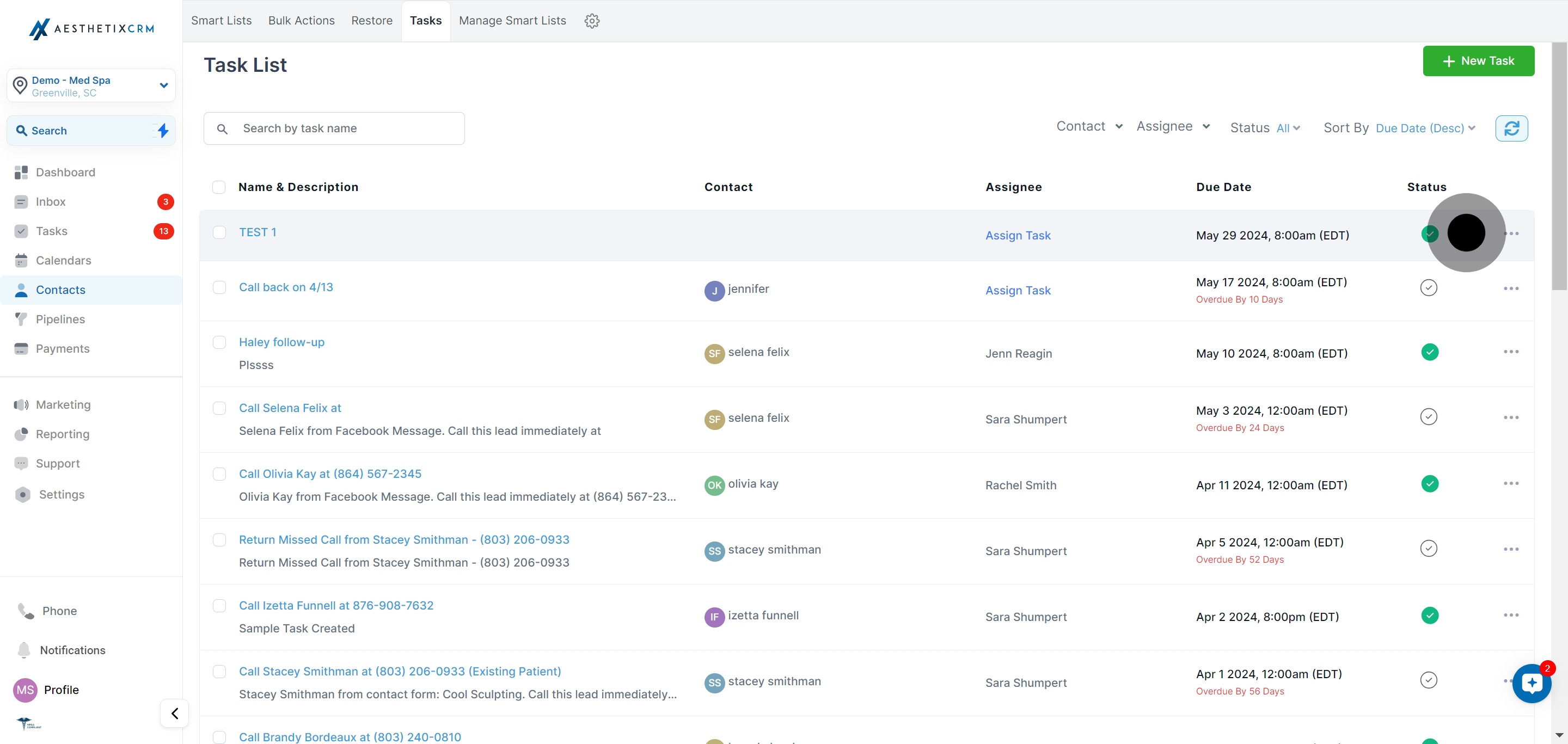Mark Call back on 4/13 task complete
This screenshot has height=744, width=1568.
(x=1429, y=288)
